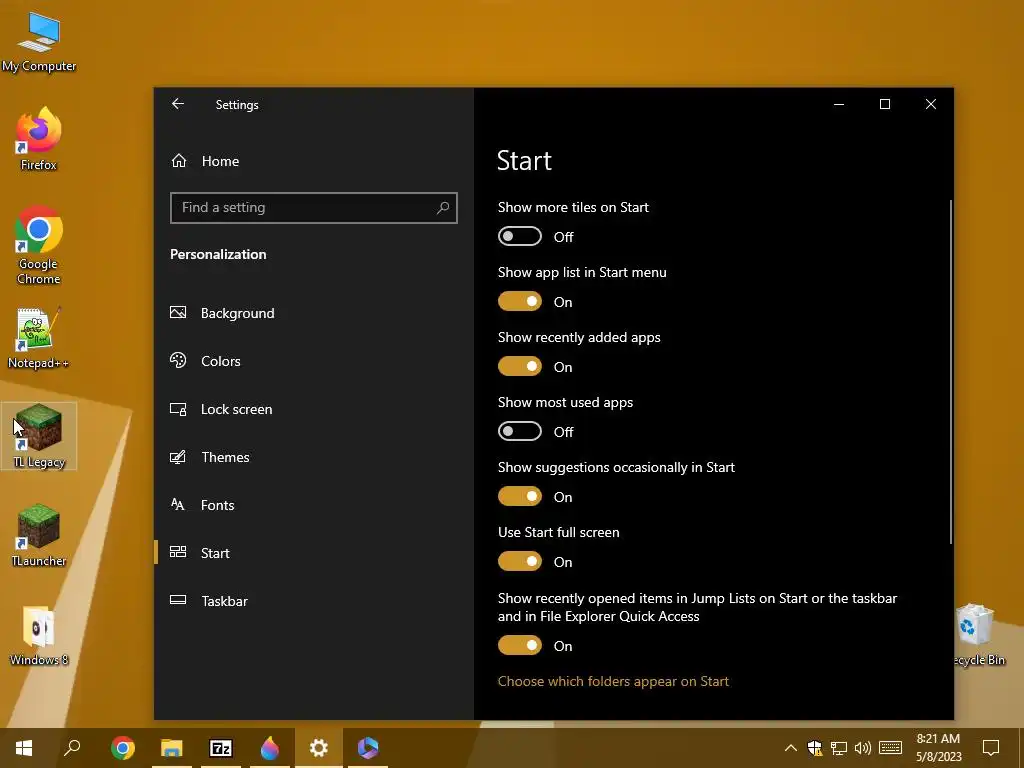The height and width of the screenshot is (768, 1024).
Task: Select Firefox desktop shortcut
Action: 39,139
